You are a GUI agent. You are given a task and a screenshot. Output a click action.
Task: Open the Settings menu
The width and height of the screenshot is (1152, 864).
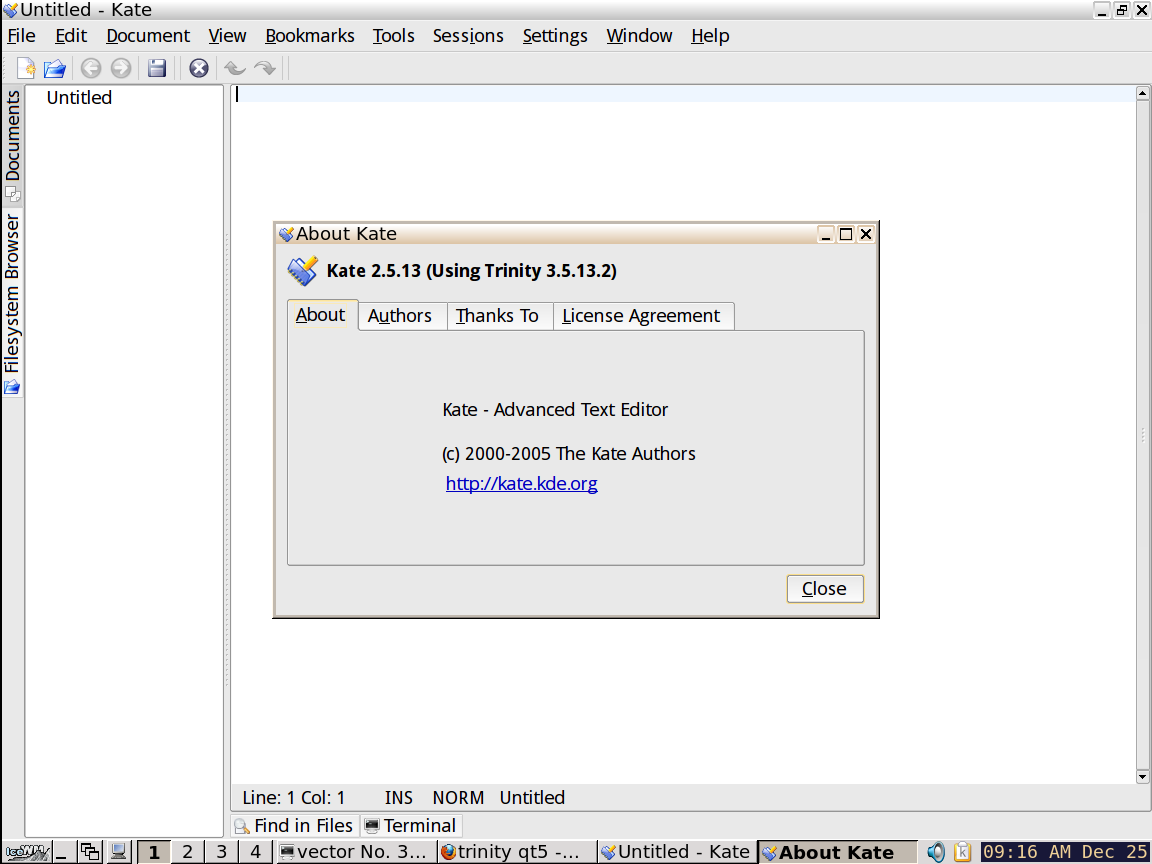(555, 36)
